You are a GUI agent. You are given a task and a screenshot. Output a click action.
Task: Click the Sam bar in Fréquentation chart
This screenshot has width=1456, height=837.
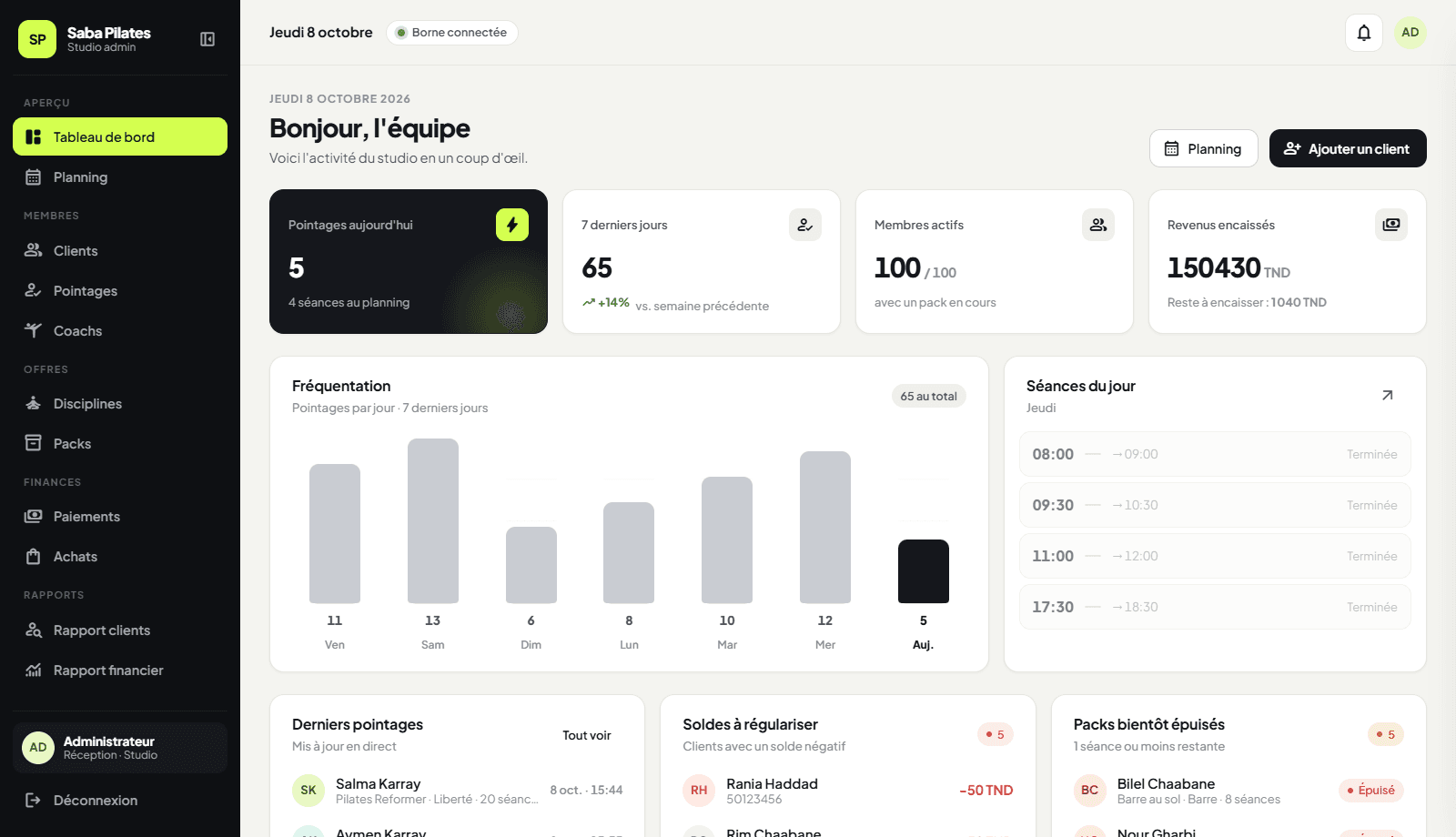click(433, 521)
